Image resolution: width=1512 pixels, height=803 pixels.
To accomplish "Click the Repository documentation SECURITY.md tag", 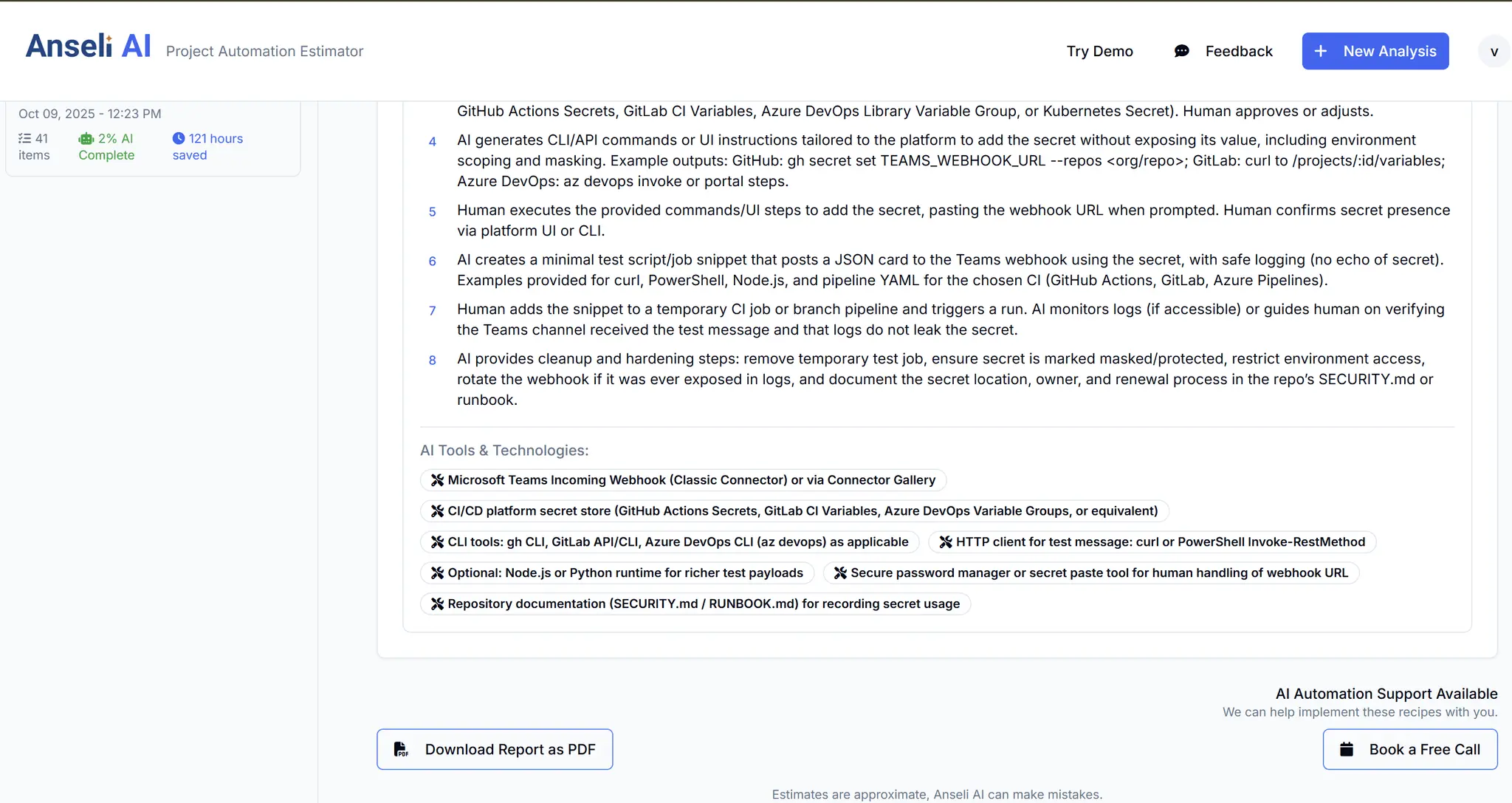I will tap(695, 604).
